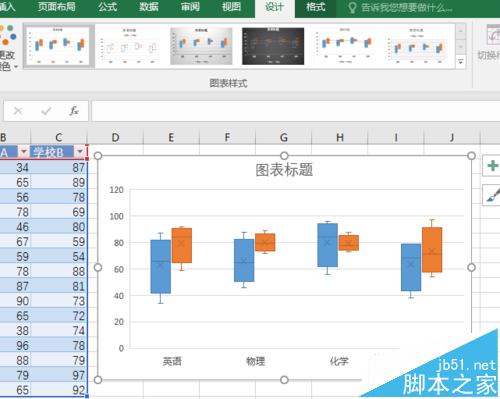This screenshot has width=500, height=399.
Task: Select the chart title 图表标题
Action: click(284, 170)
